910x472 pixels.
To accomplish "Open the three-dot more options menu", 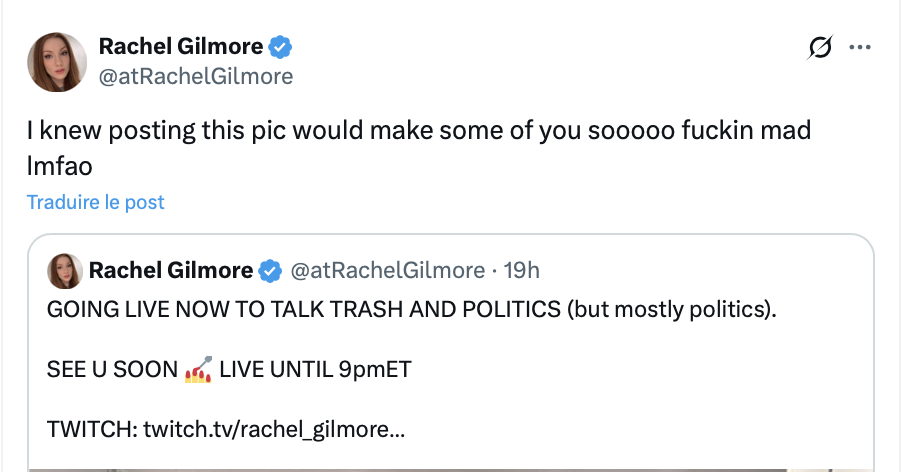I will point(860,48).
